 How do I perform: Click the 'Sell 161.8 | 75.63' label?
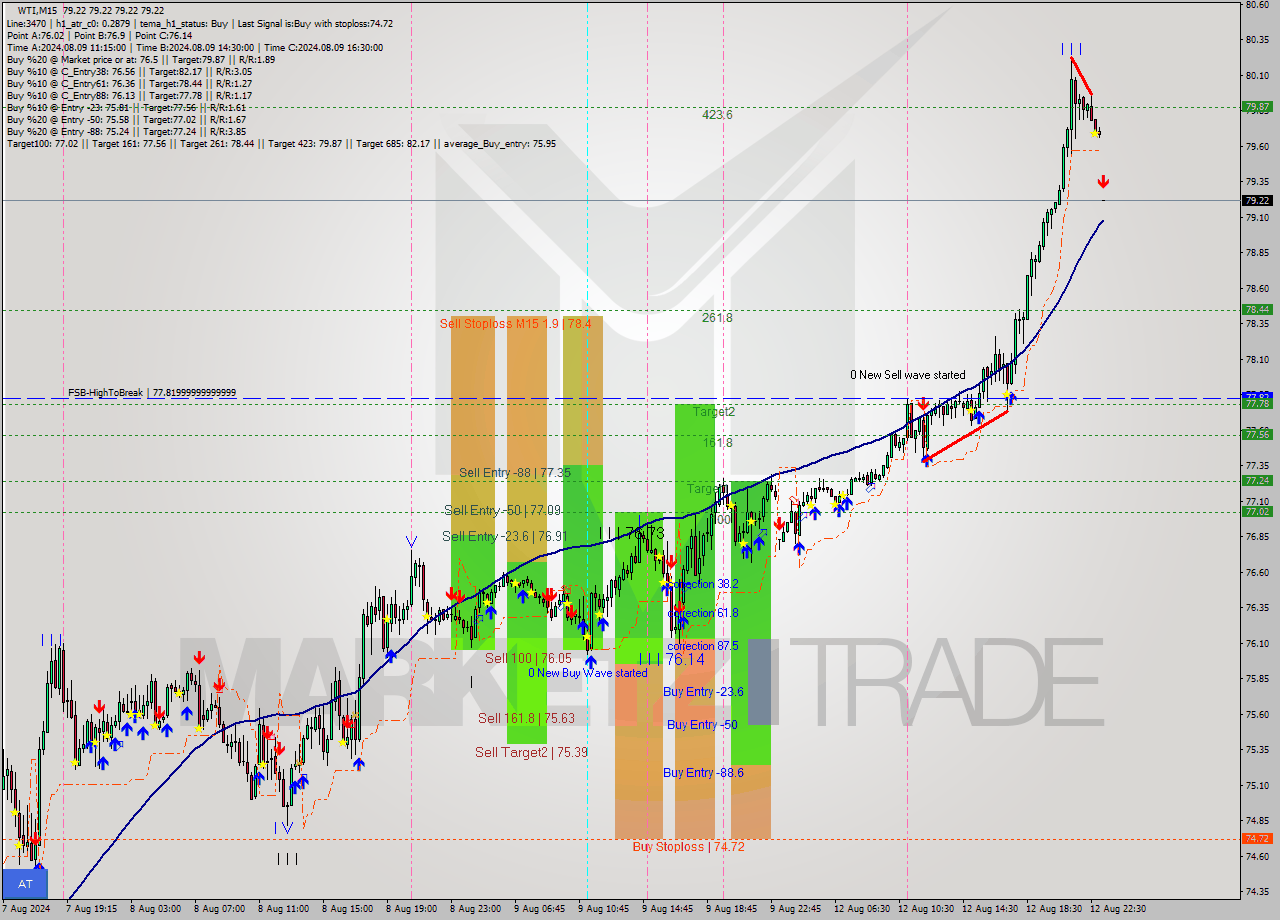[526, 719]
